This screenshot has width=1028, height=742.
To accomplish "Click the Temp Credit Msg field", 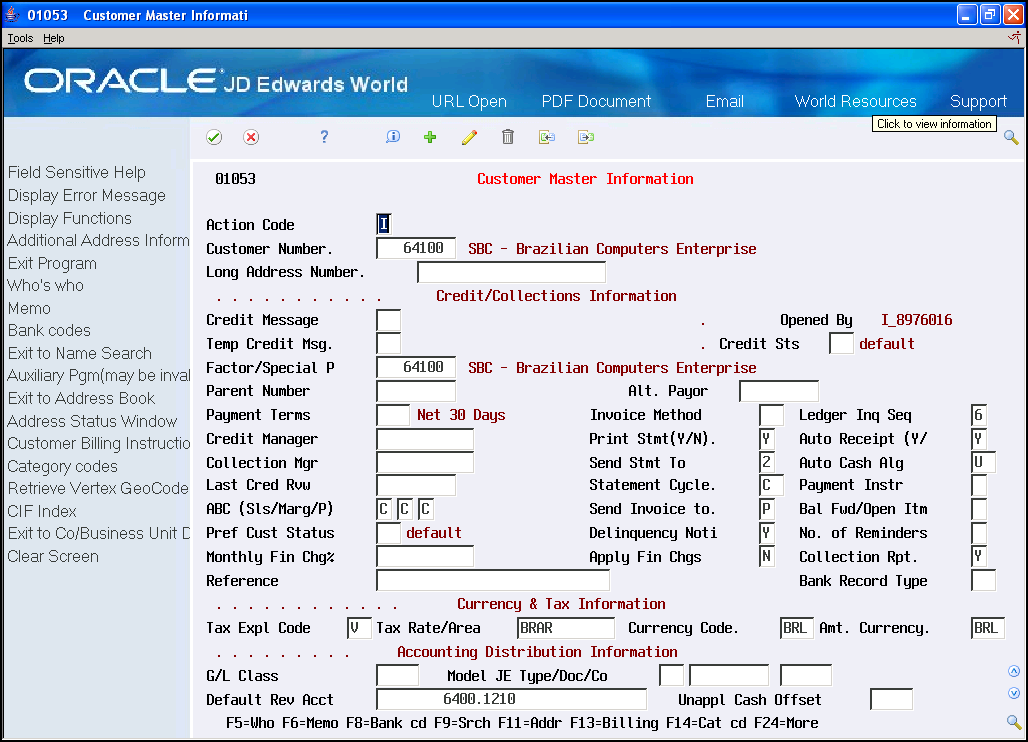I will click(388, 343).
